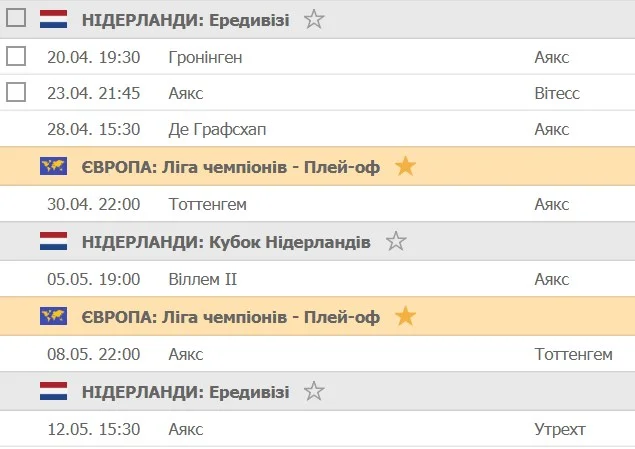
Task: Click Europe flag icon above the 30.04 match
Action: tap(53, 167)
